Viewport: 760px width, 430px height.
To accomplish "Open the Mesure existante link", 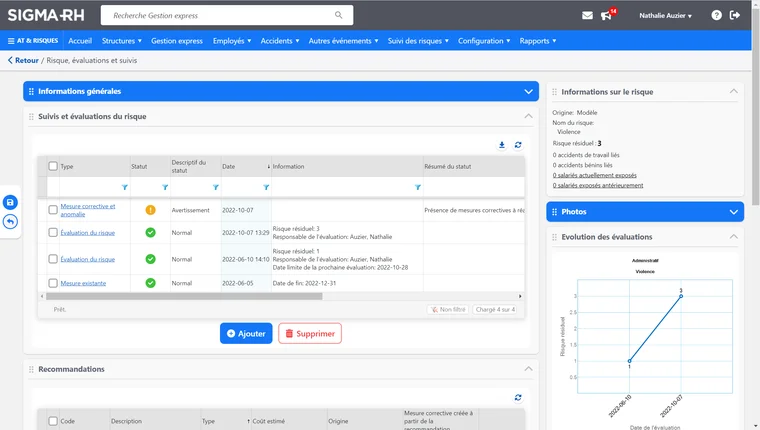I will [83, 283].
